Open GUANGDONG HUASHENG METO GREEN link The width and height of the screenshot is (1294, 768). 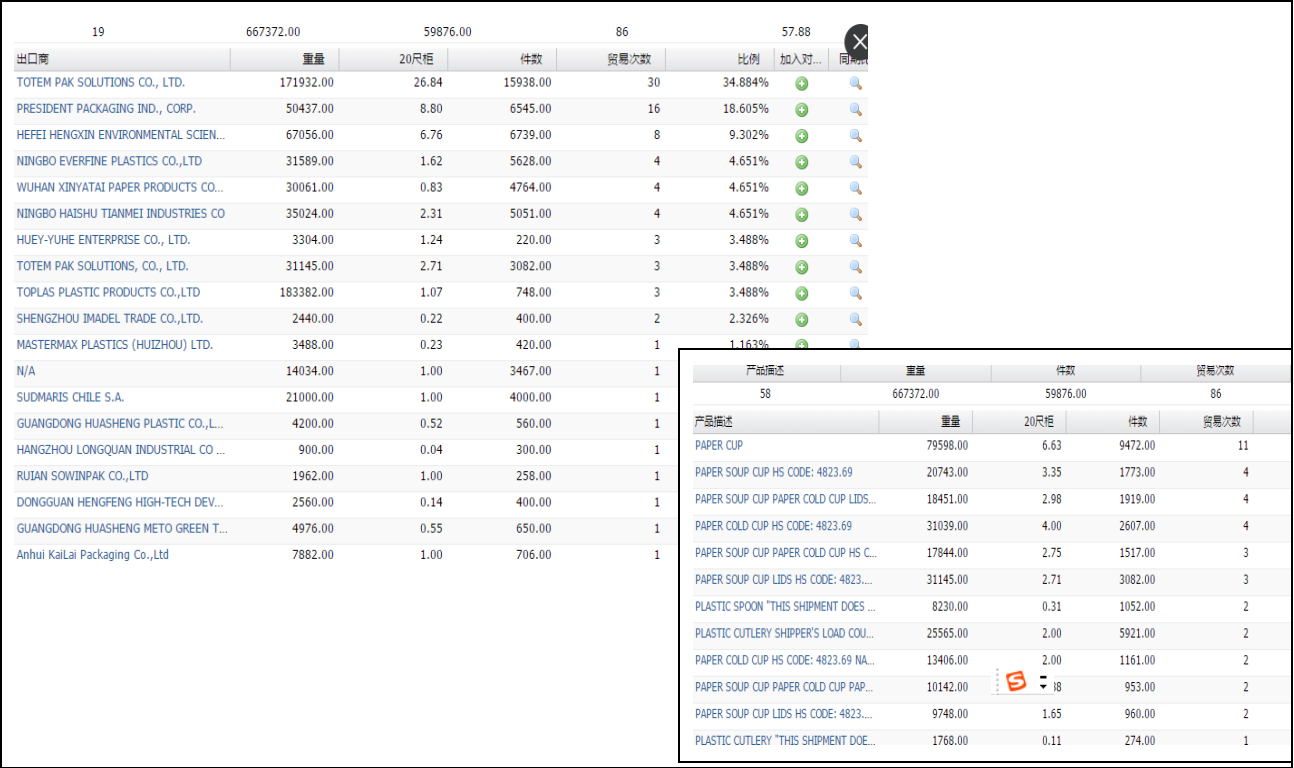pos(122,529)
